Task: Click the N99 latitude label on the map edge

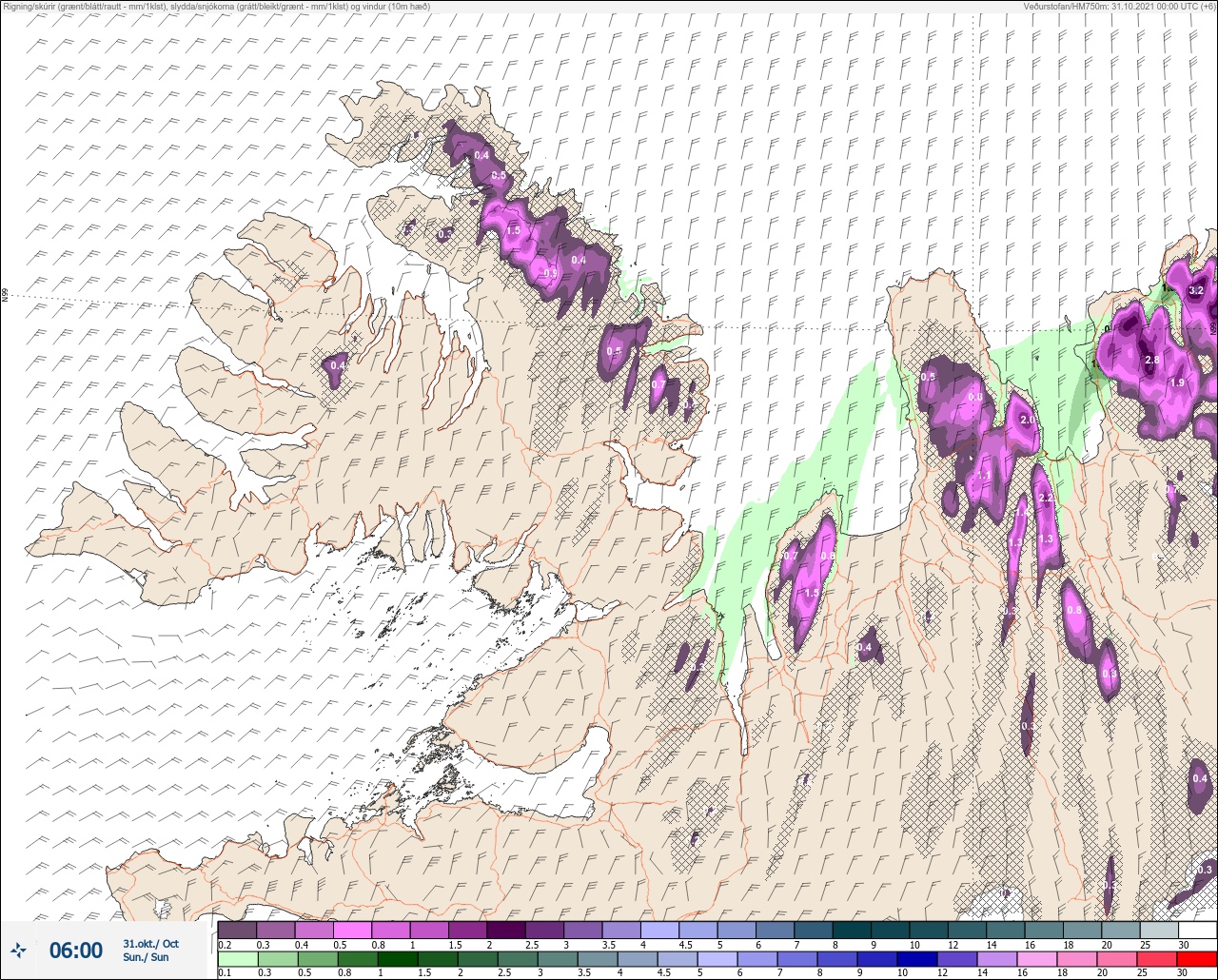Action: click(x=5, y=296)
